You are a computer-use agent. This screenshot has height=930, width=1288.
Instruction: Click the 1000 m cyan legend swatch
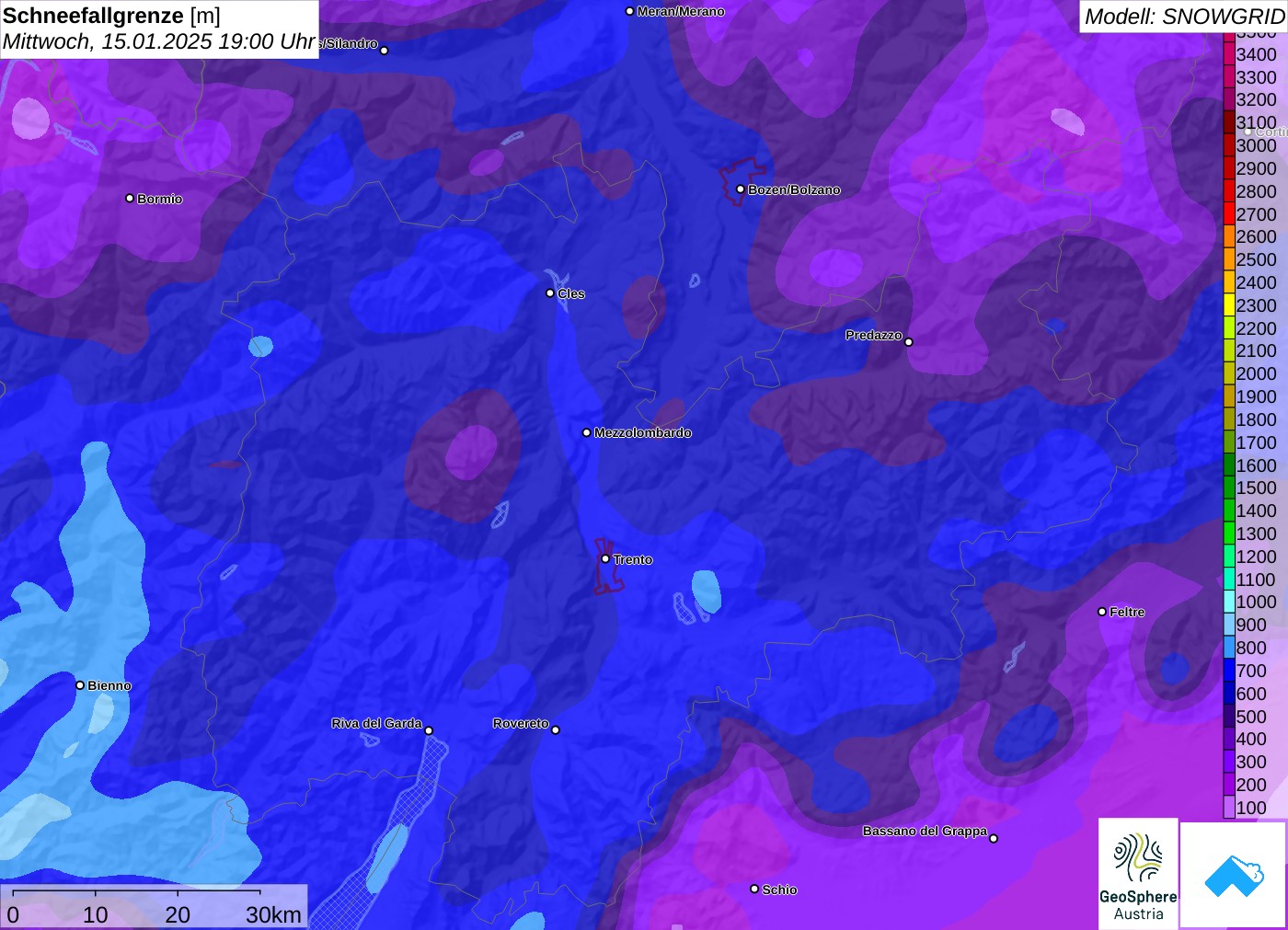(1229, 602)
